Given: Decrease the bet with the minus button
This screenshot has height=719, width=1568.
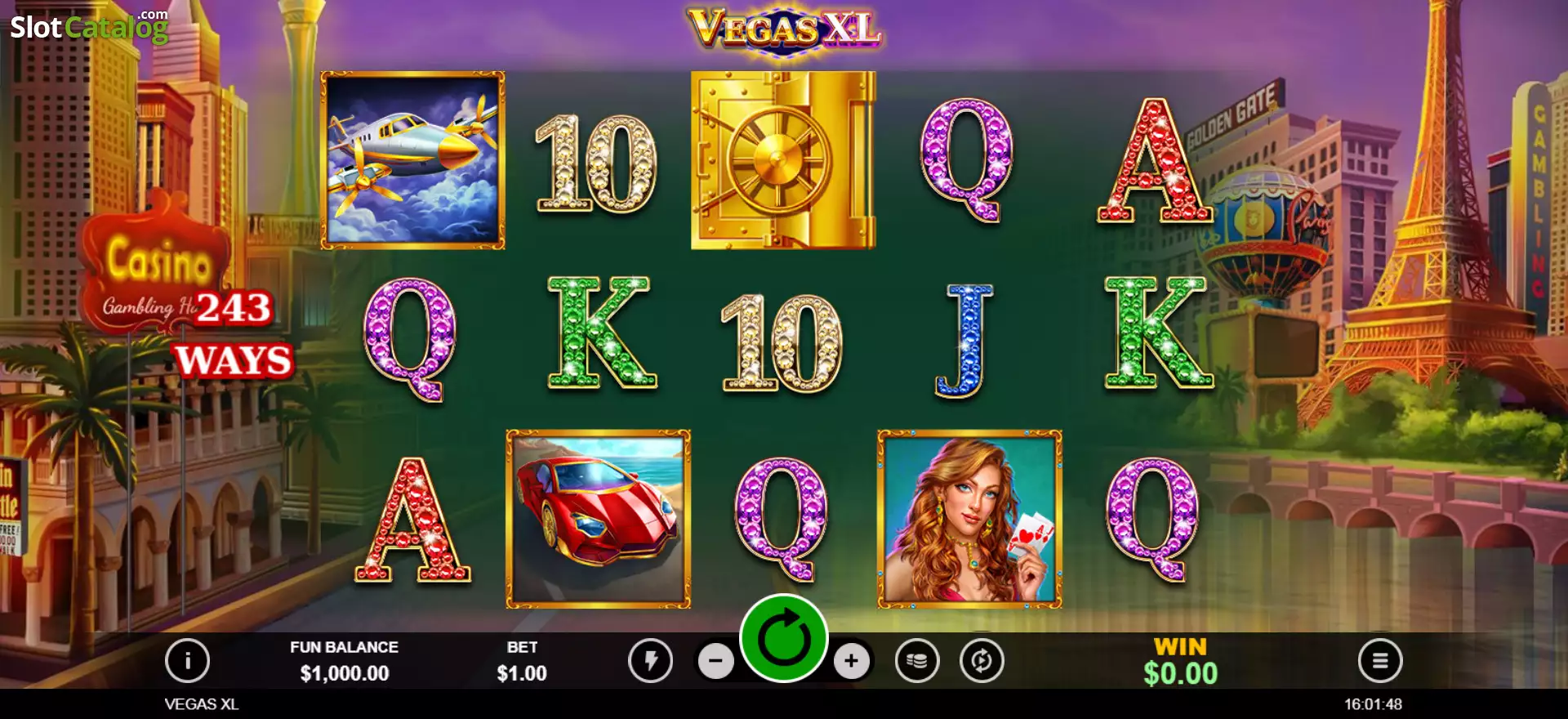Looking at the screenshot, I should (716, 661).
